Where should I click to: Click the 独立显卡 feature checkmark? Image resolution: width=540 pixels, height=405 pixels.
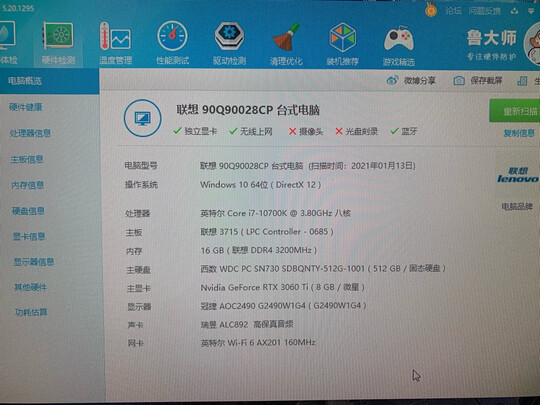[177, 131]
